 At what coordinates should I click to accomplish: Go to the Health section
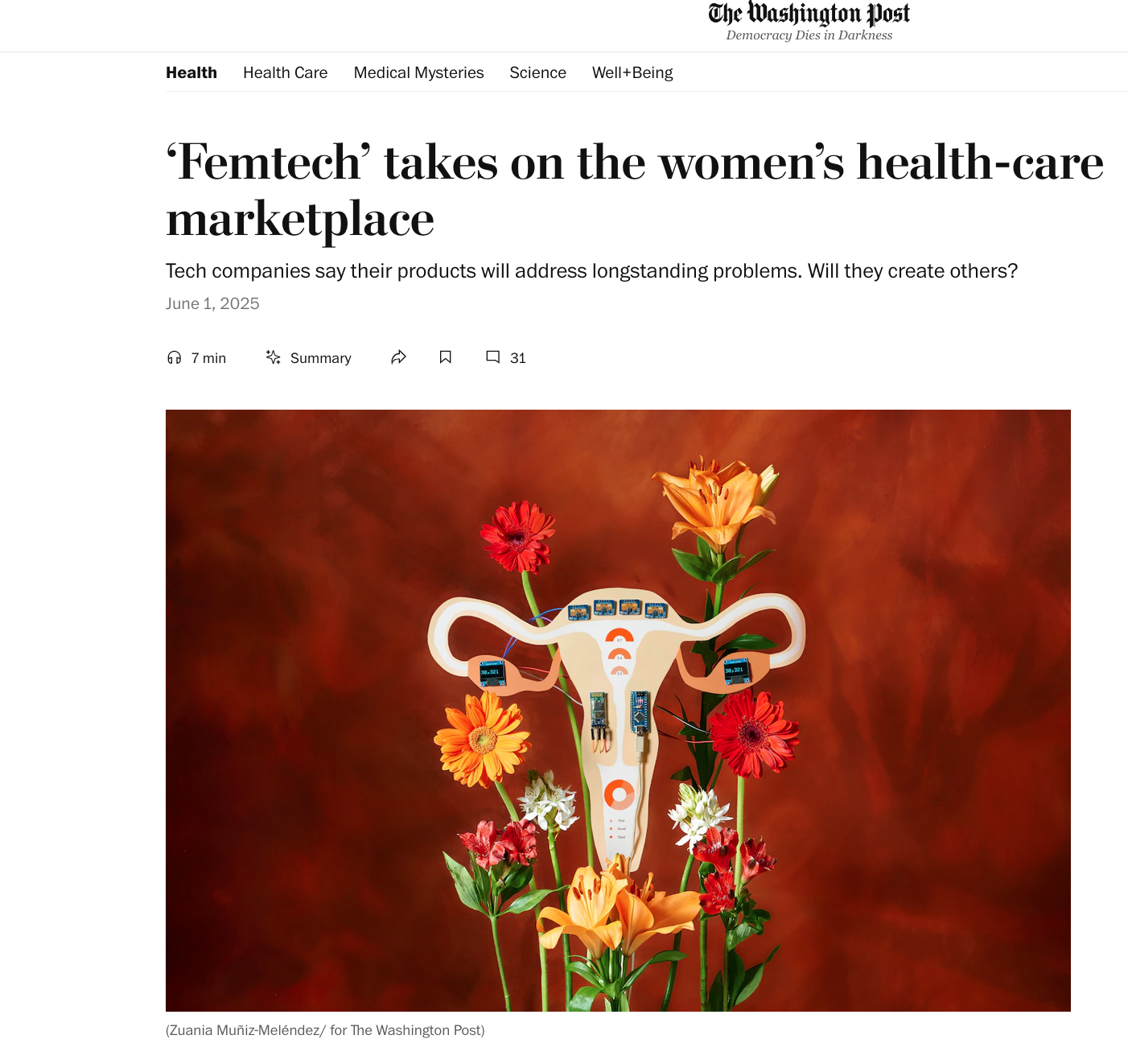click(x=191, y=72)
